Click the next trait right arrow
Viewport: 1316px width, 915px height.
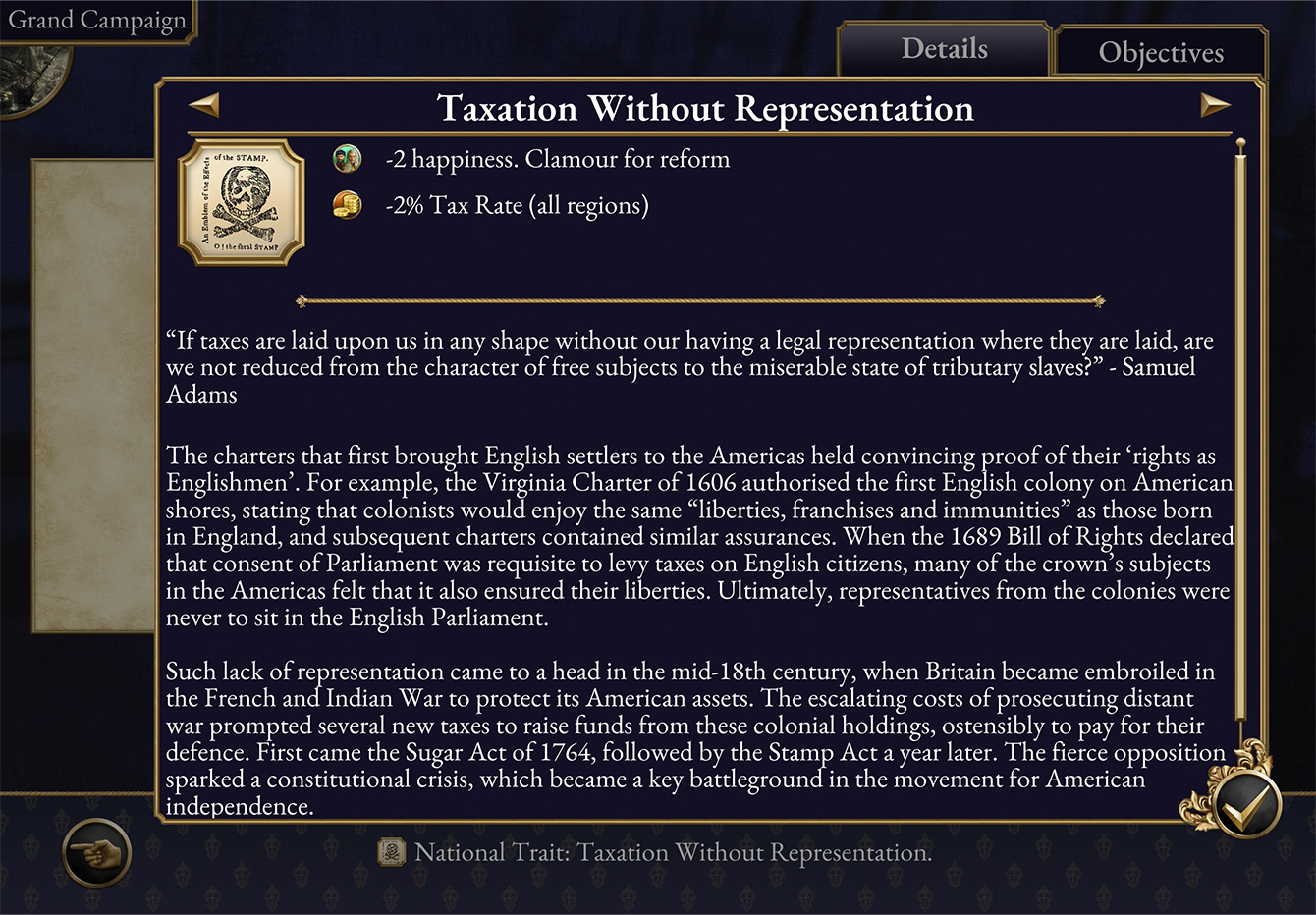tap(1214, 104)
